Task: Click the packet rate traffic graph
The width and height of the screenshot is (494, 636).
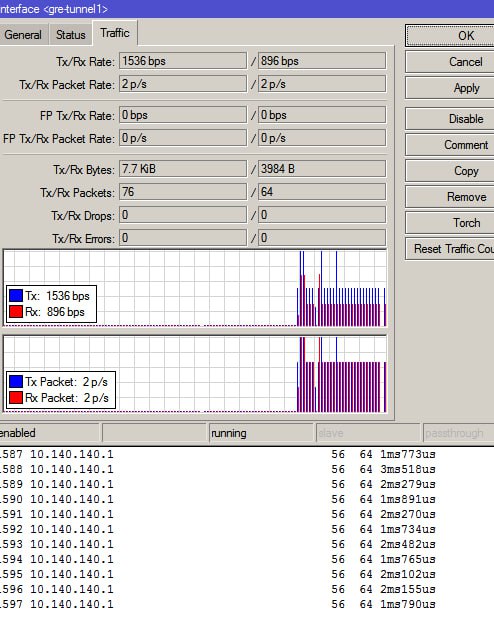Action: tap(195, 374)
